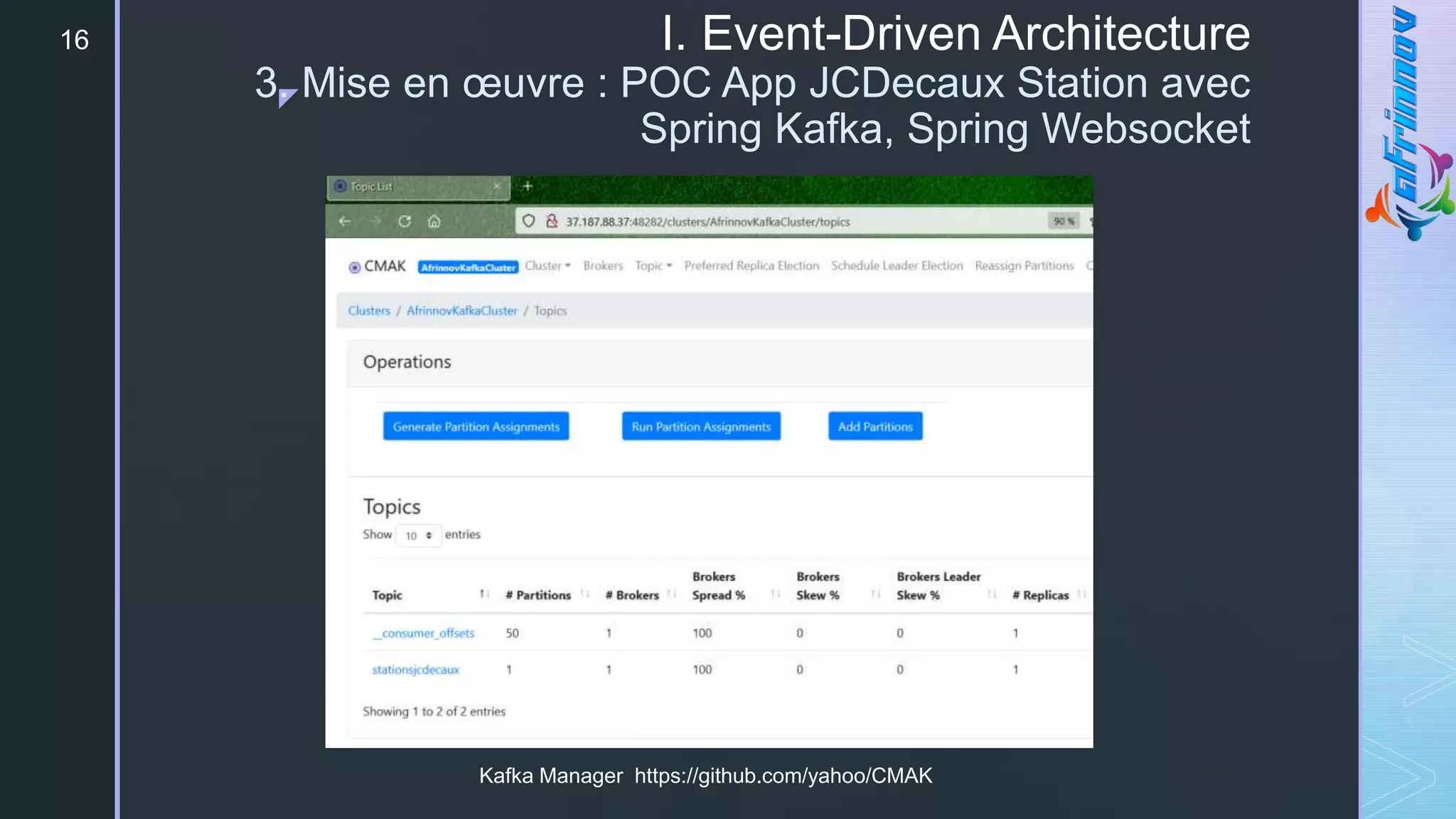This screenshot has width=1456, height=819.
Task: Open the Show entries count dropdown
Action: [x=419, y=535]
